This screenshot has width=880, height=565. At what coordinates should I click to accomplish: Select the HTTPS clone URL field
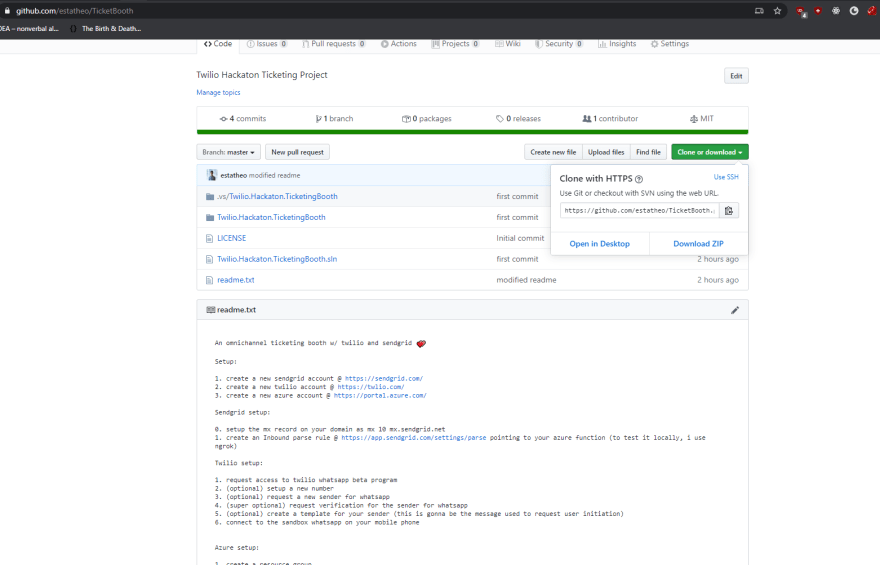[x=640, y=210]
